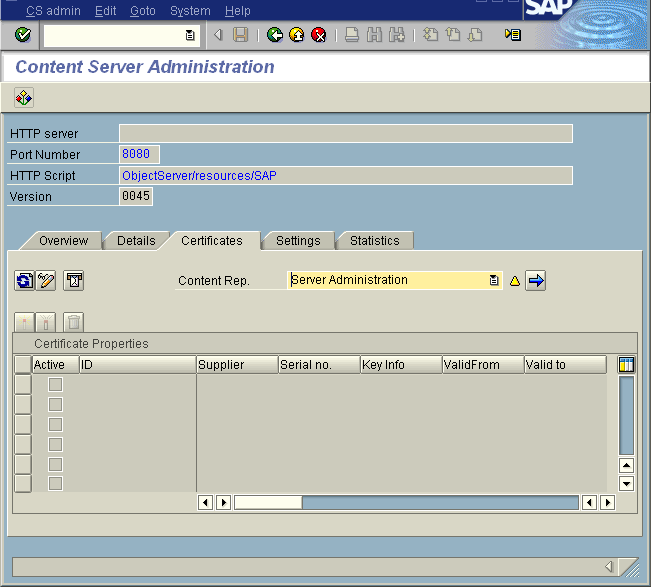Click the yellow warning triangle icon
Screen dimensions: 651x587
click(515, 281)
